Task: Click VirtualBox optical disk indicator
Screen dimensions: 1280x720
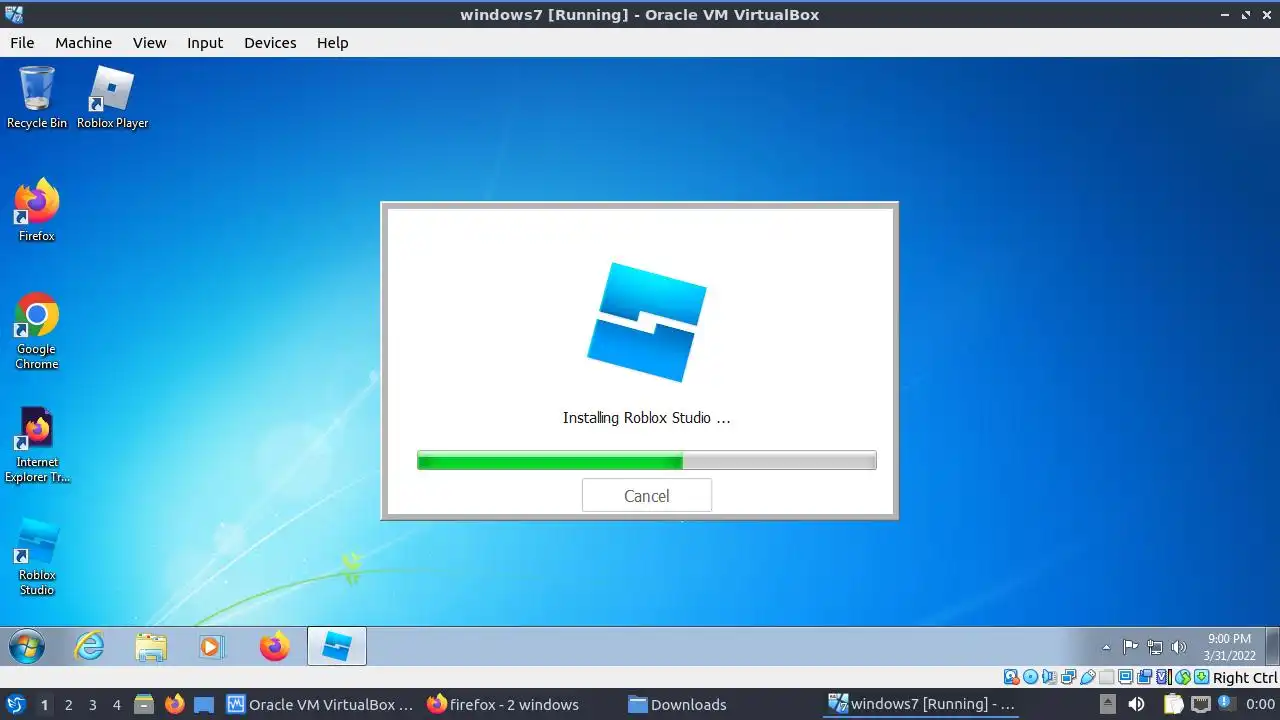Action: (x=1031, y=677)
